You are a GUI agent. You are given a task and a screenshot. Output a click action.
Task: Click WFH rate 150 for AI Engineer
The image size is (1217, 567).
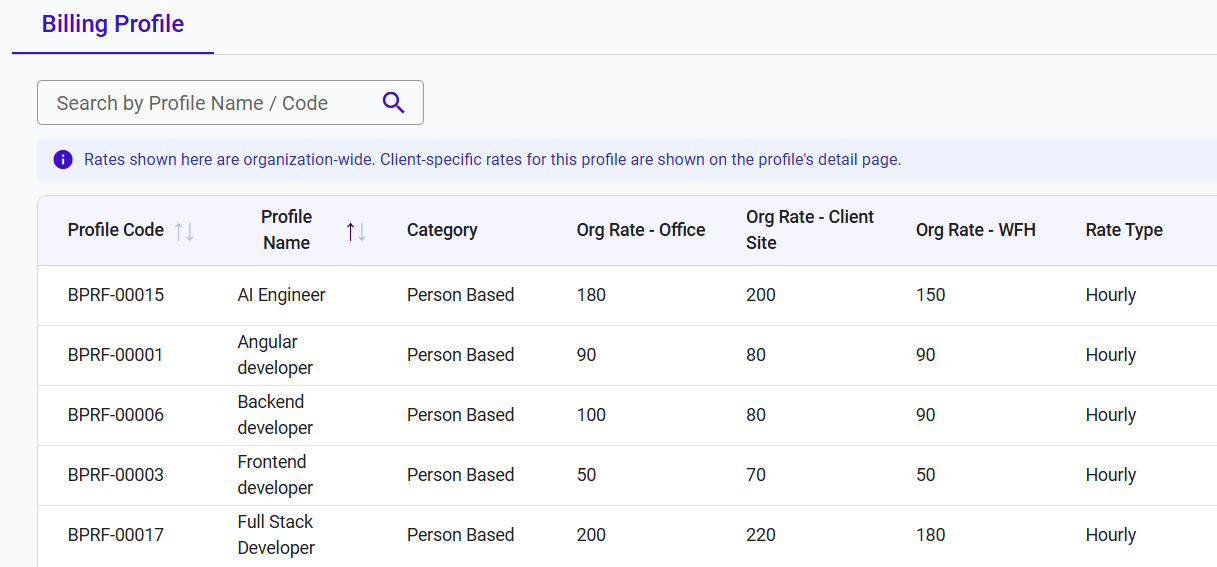(x=931, y=295)
